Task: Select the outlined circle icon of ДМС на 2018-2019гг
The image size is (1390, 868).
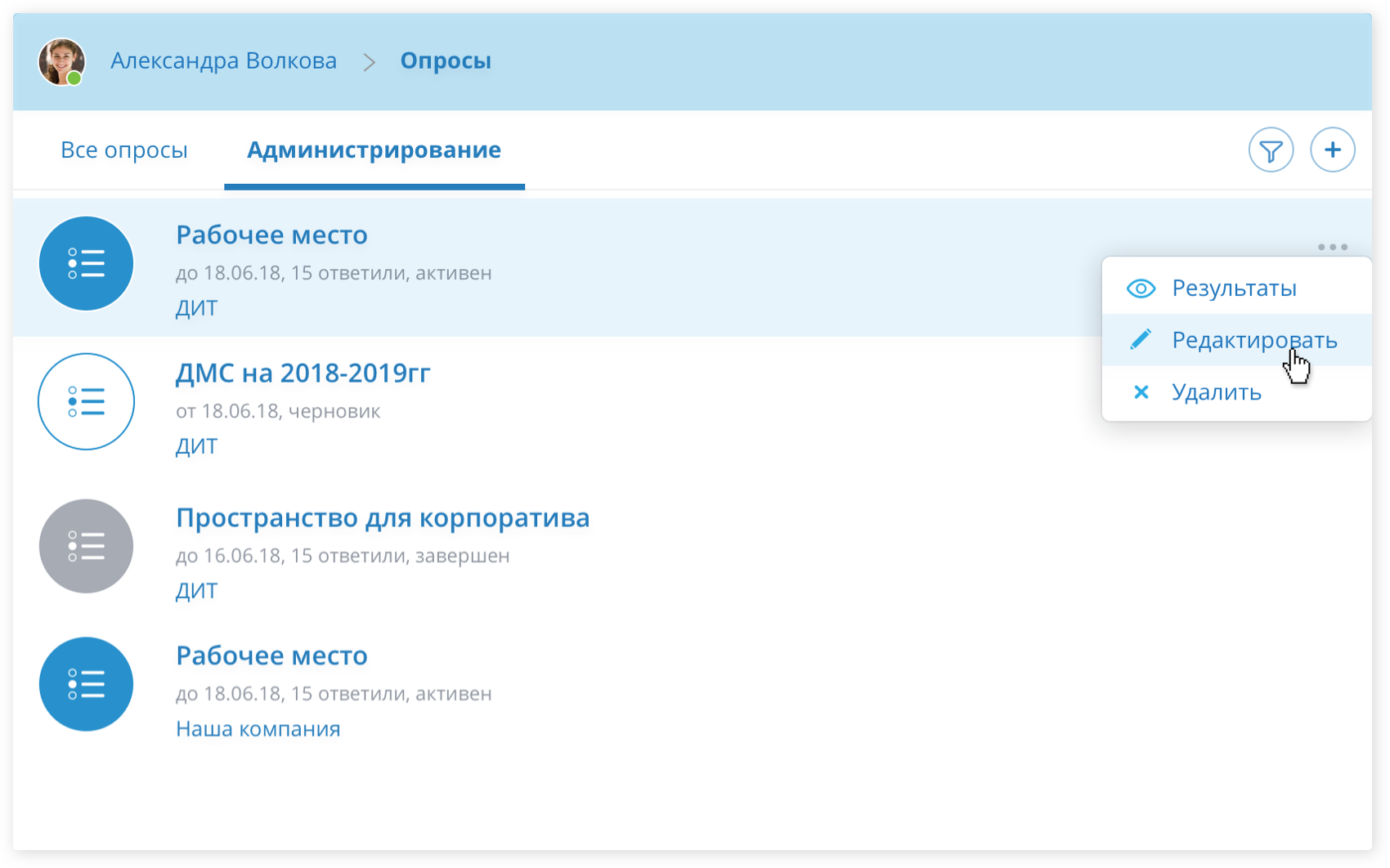Action: (86, 401)
